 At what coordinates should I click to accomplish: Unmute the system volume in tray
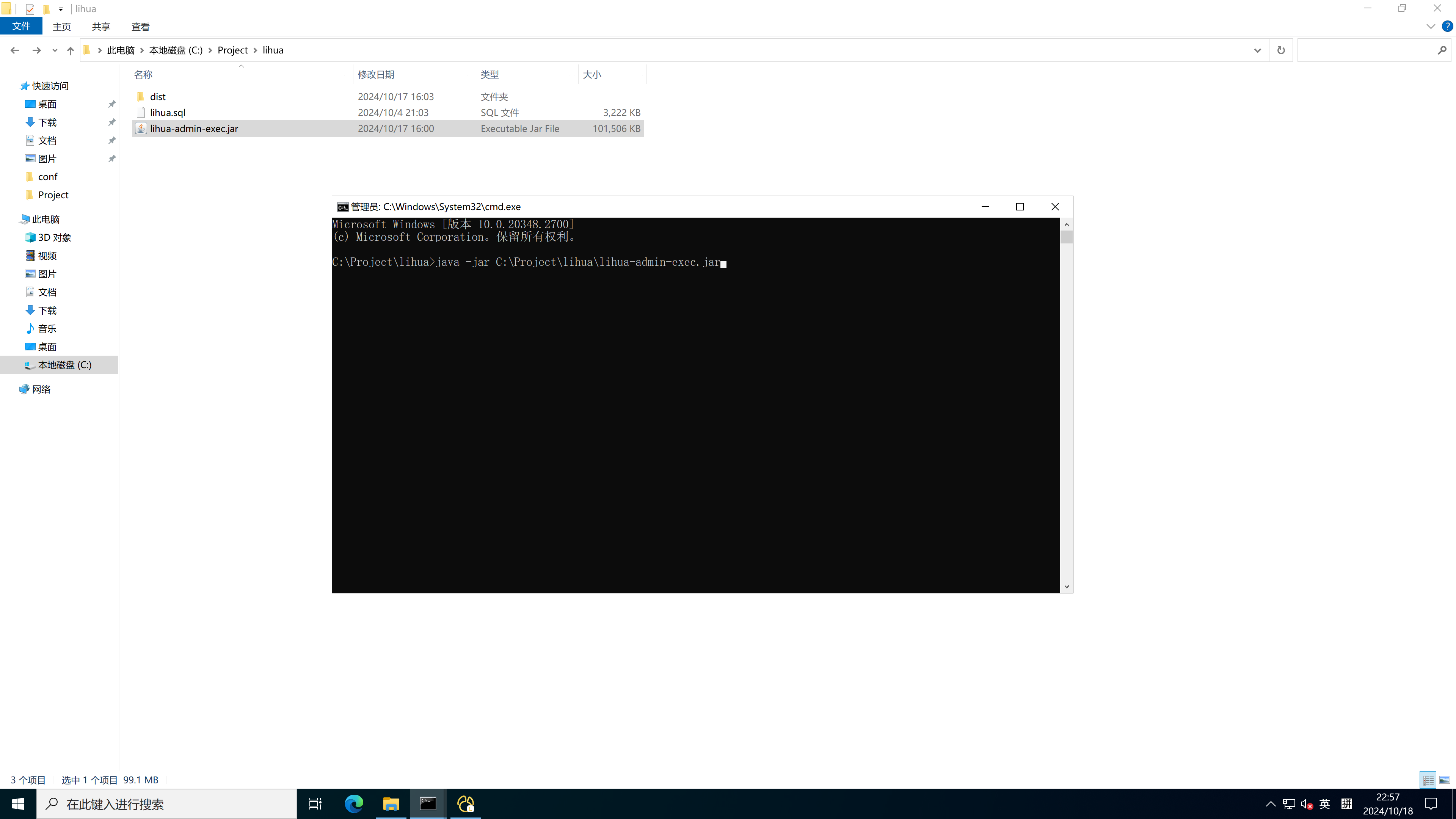1307,804
